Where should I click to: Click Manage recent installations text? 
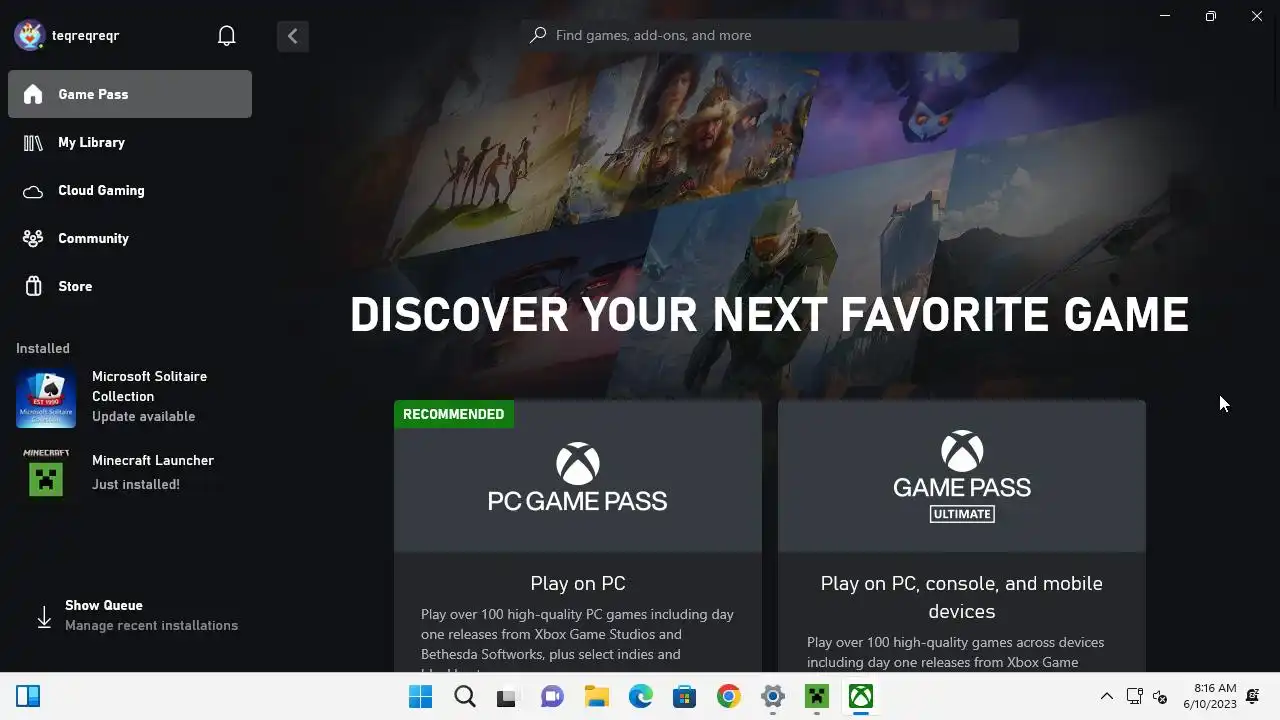pos(152,625)
